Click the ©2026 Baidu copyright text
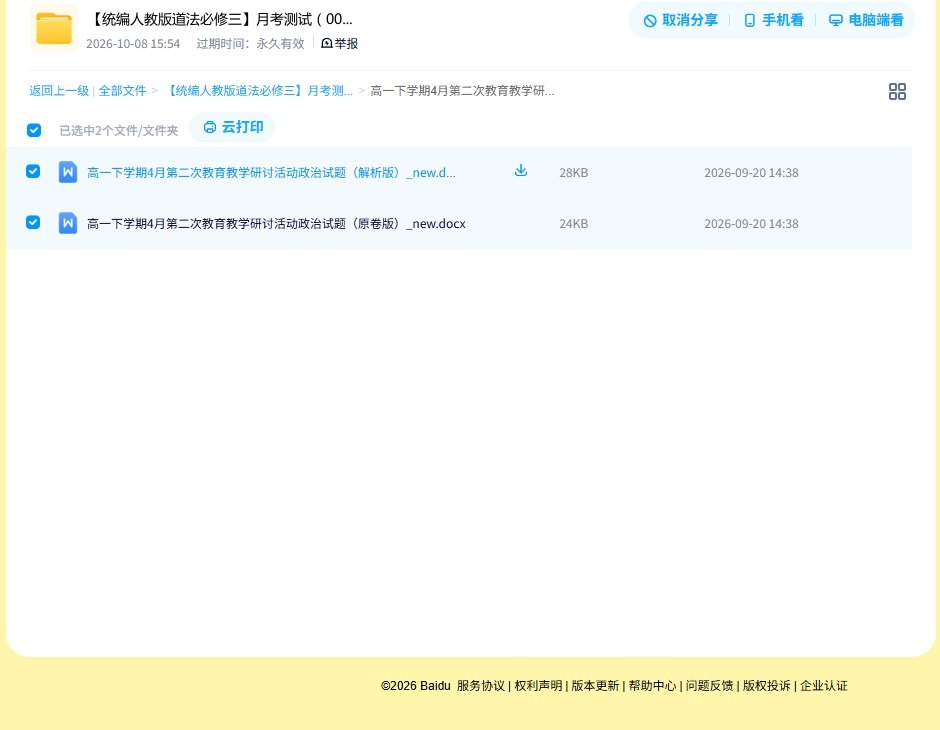Viewport: 940px width, 730px height. (415, 686)
